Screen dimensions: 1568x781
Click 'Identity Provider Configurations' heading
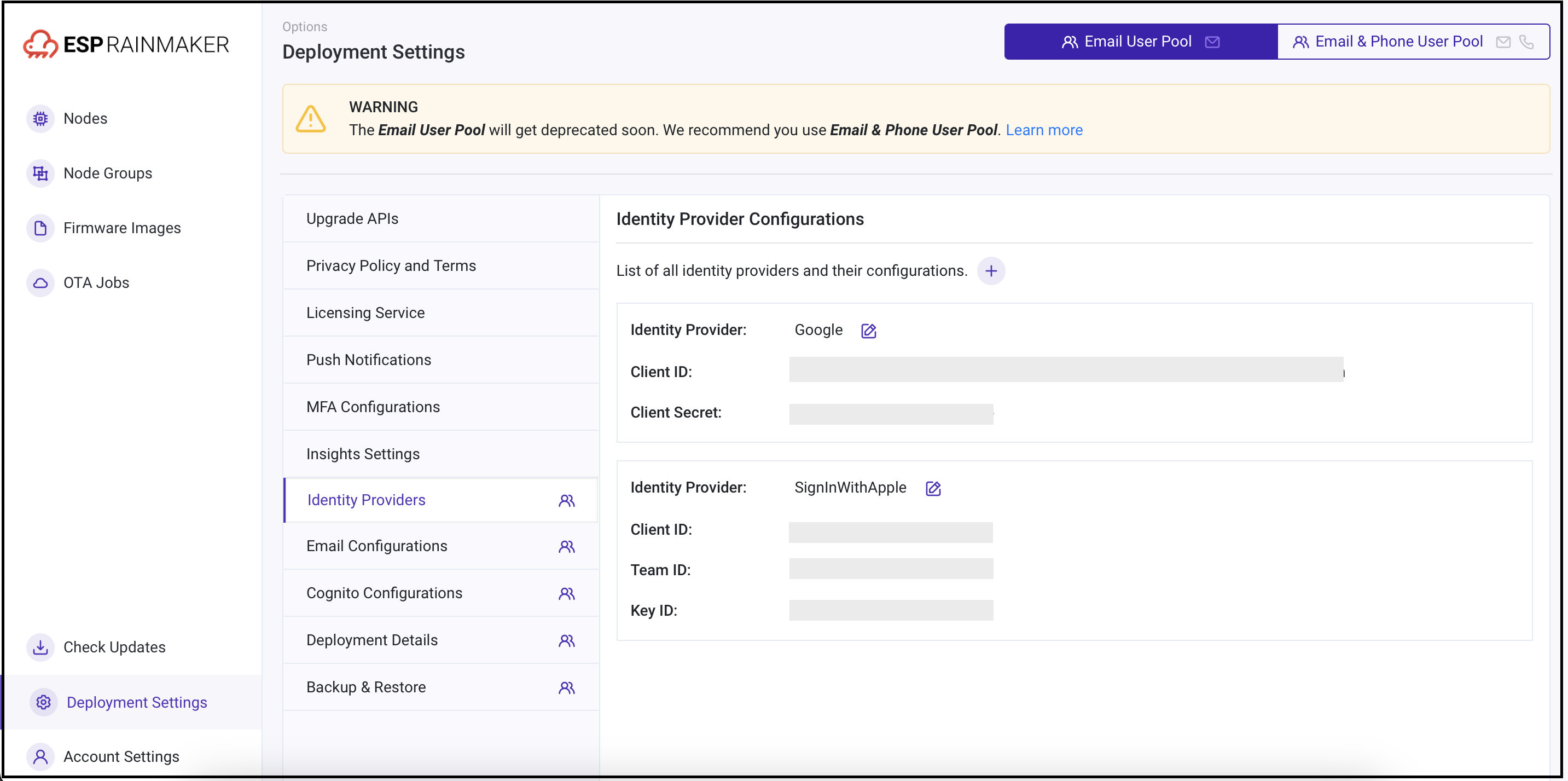click(740, 219)
